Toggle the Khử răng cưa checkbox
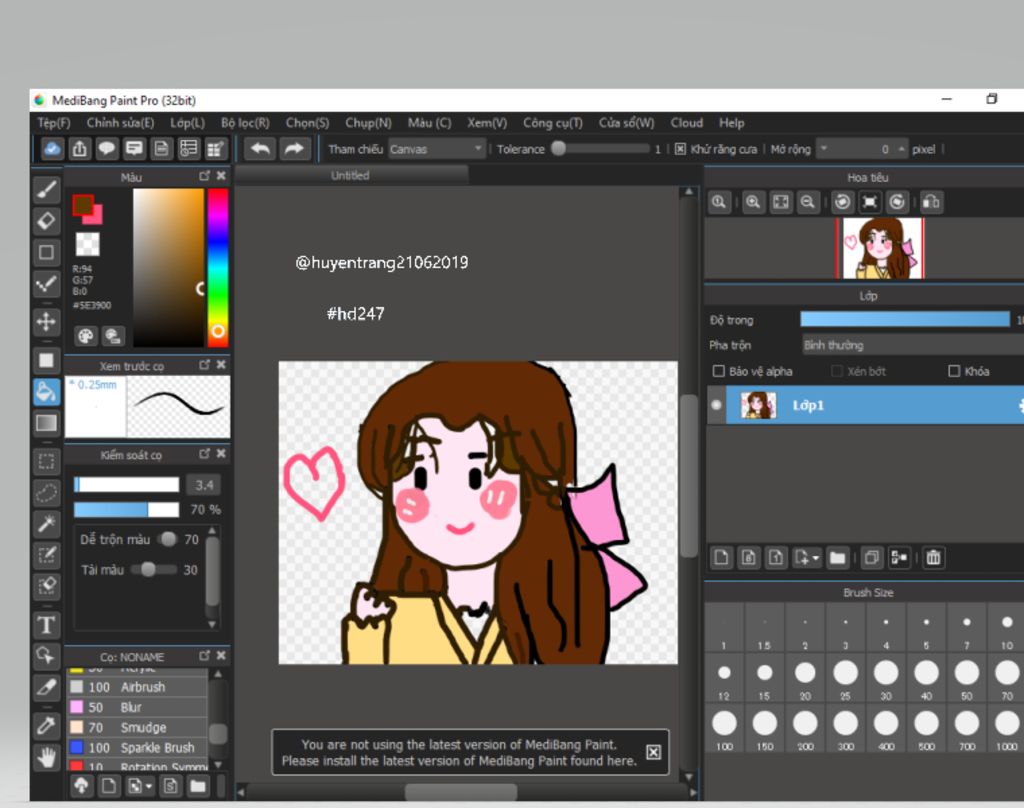The height and width of the screenshot is (808, 1024). [680, 149]
